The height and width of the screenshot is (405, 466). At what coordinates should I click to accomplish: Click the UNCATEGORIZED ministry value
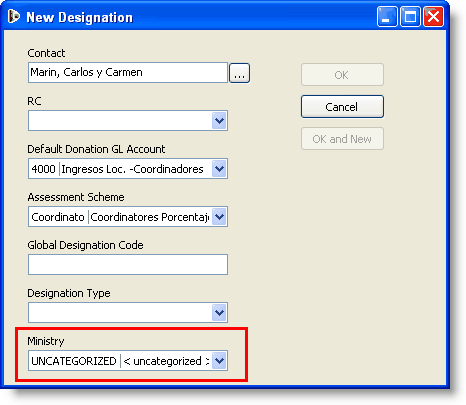(x=74, y=361)
